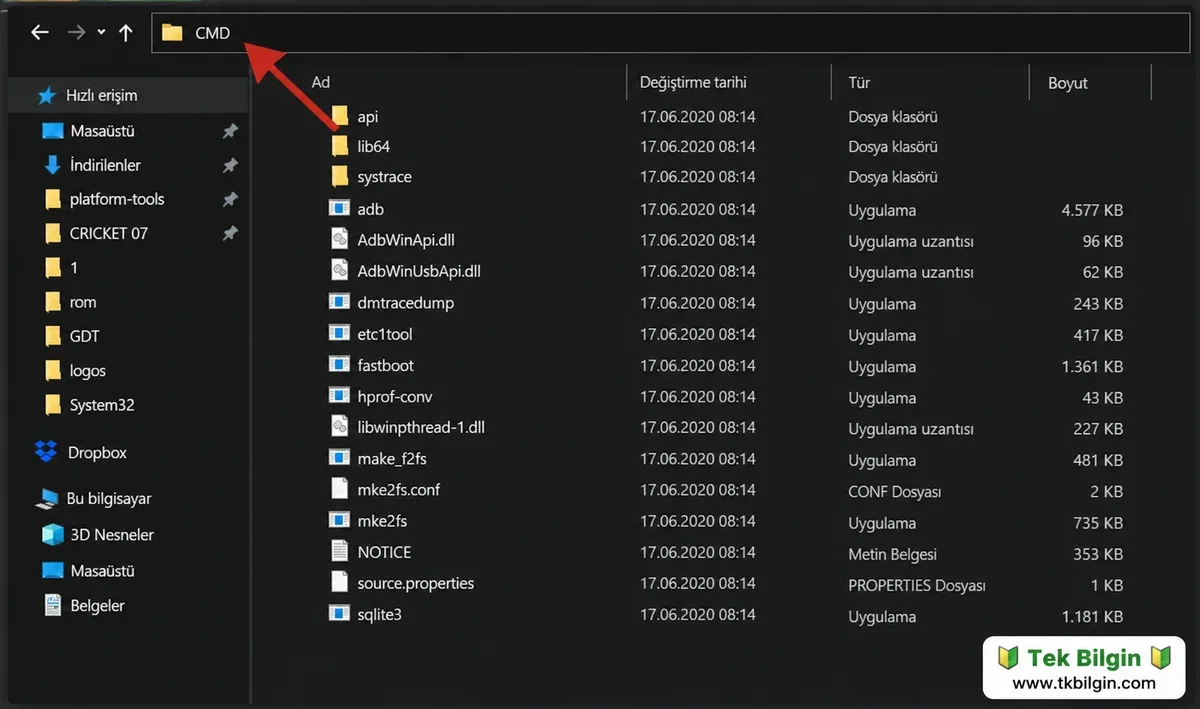This screenshot has width=1200, height=709.
Task: Open Masaüstü under Hızlı erişim
Action: click(102, 131)
